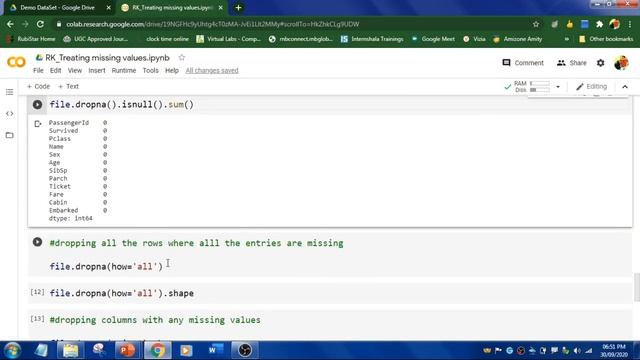Screen dimensions: 640x360
Task: Open the file explorer taskbar icon
Action: [70, 350]
